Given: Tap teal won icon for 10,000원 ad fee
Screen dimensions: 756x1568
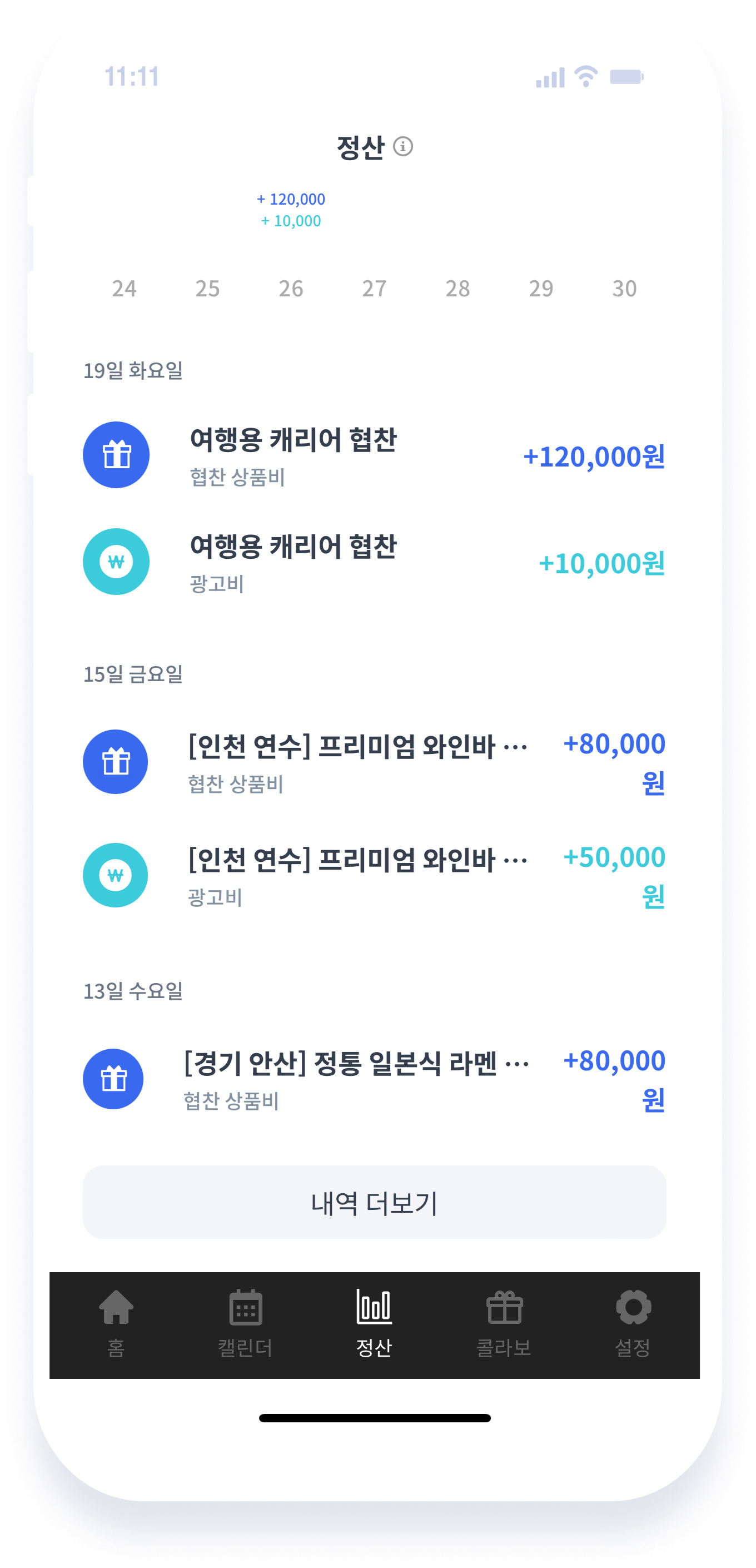Looking at the screenshot, I should 116,561.
